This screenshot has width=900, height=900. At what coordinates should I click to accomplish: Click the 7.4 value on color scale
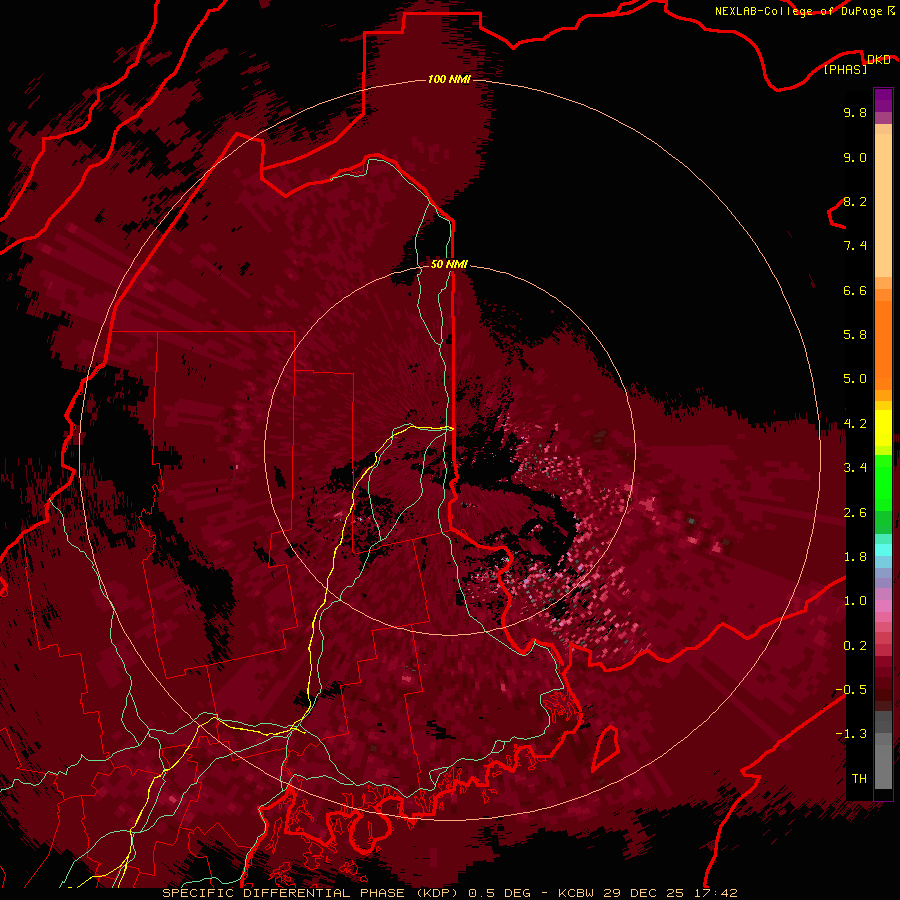click(x=855, y=246)
